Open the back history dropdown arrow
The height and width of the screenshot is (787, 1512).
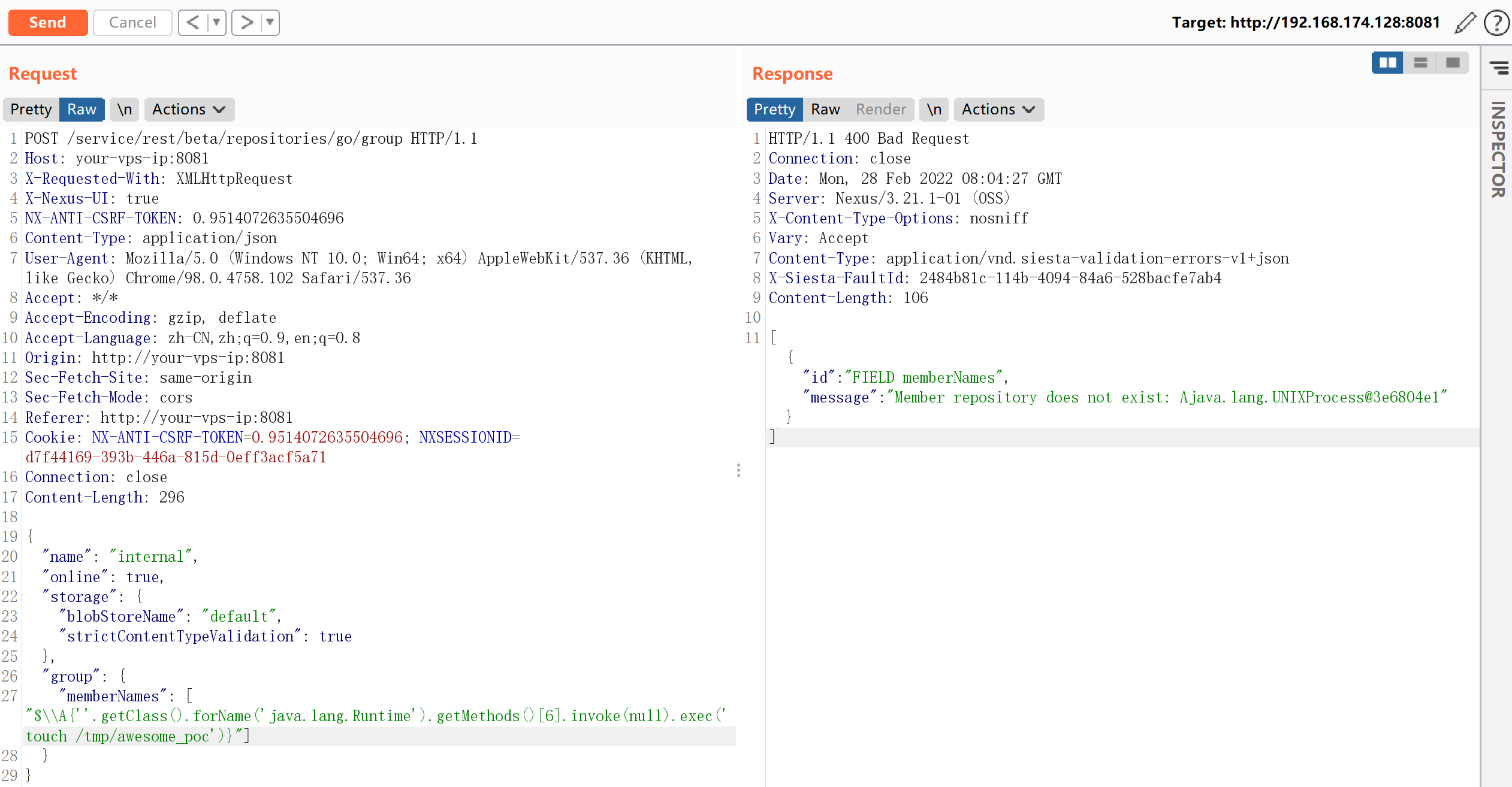click(216, 23)
